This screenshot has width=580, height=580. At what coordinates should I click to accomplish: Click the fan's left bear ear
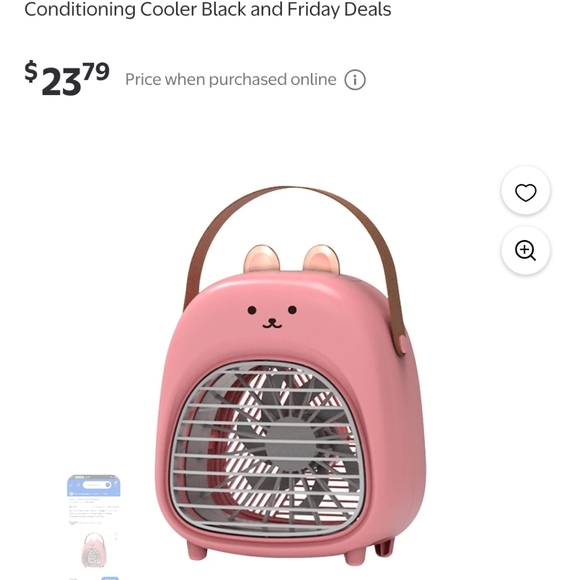[262, 259]
